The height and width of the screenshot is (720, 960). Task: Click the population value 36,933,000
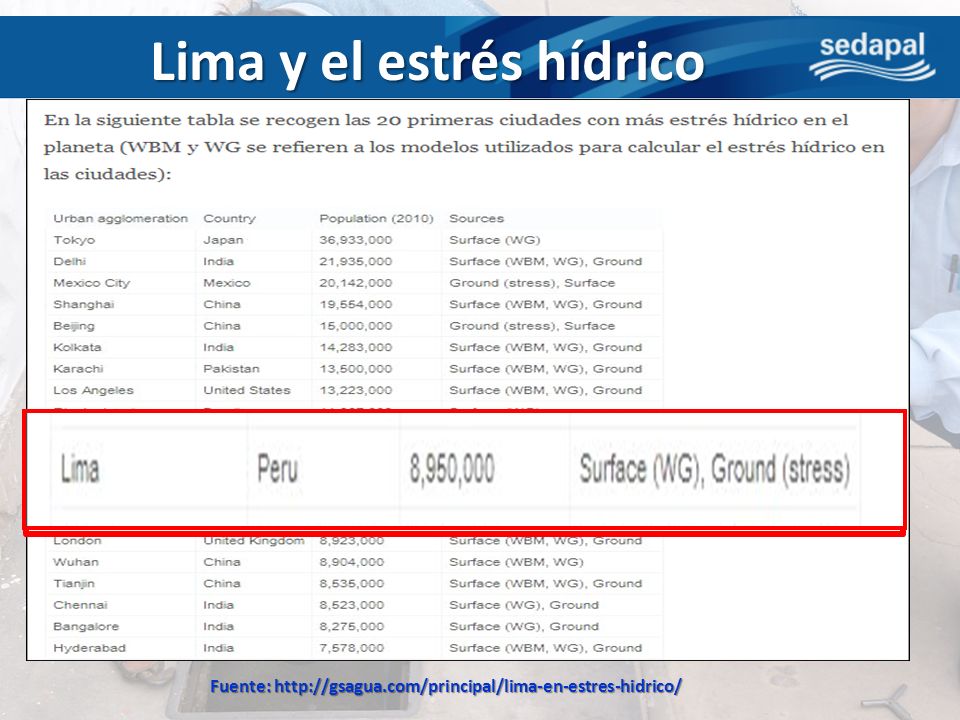point(356,240)
